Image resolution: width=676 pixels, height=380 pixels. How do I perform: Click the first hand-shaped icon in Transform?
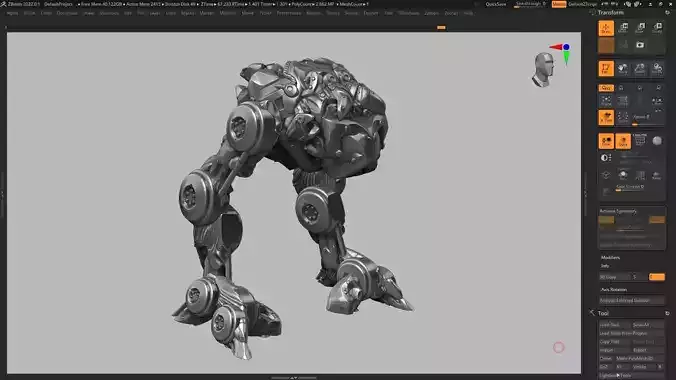[x=623, y=69]
